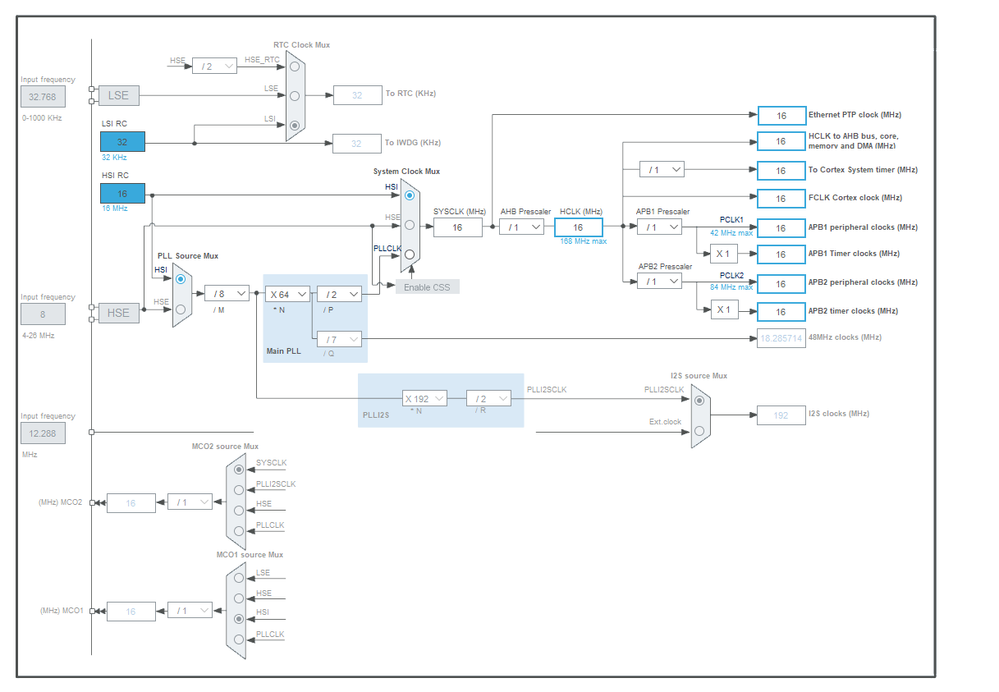The height and width of the screenshot is (692, 999).
Task: Edit the LSE input frequency 32.768 field
Action: pyautogui.click(x=43, y=97)
